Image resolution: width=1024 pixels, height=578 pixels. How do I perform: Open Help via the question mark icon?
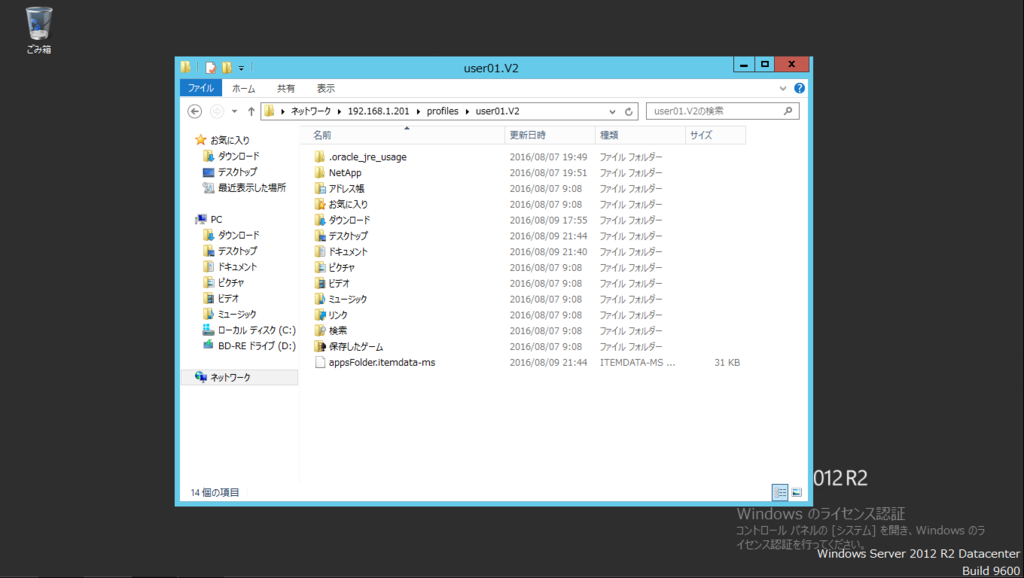(x=799, y=88)
